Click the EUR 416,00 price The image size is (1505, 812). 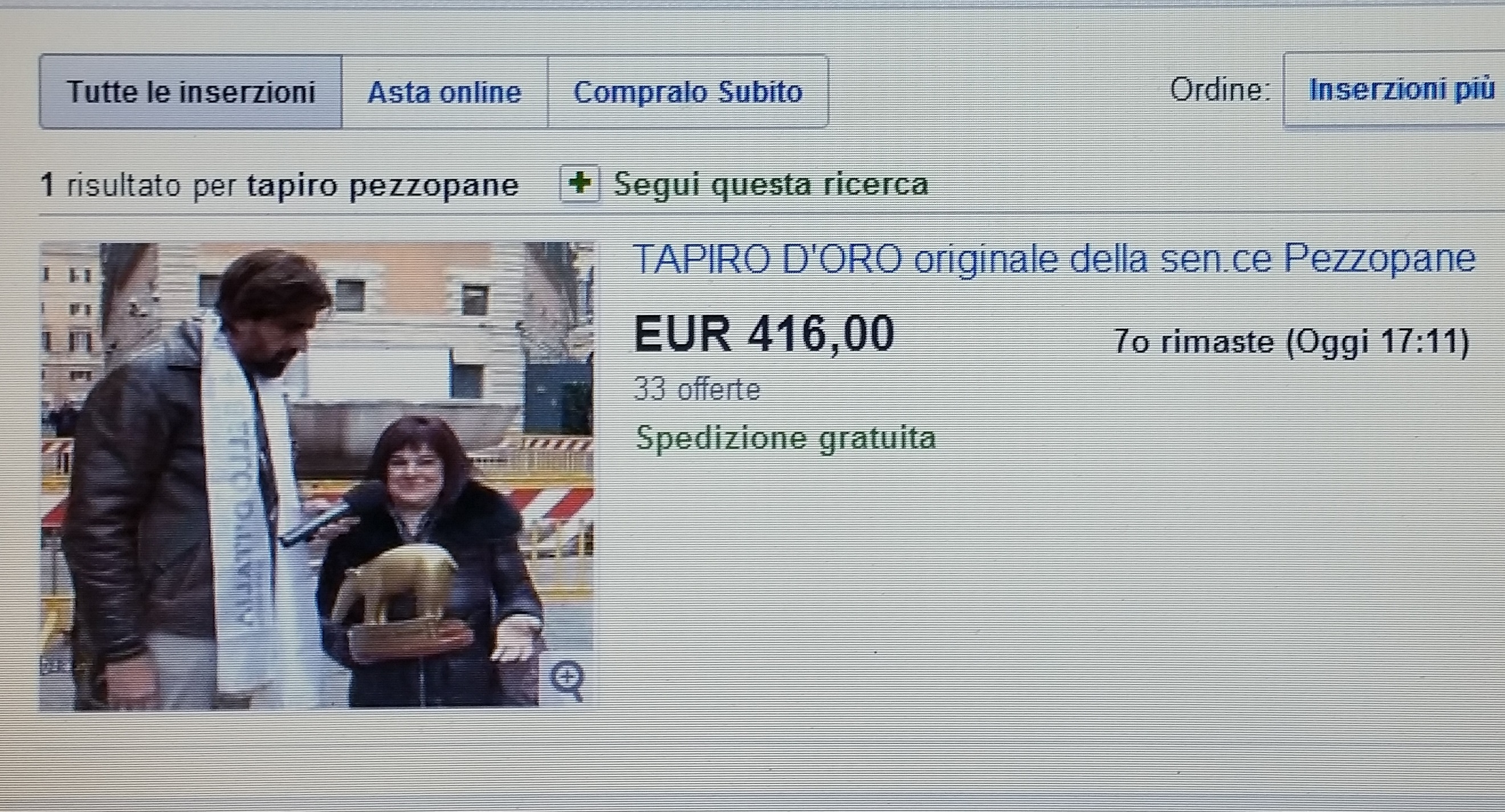(764, 333)
